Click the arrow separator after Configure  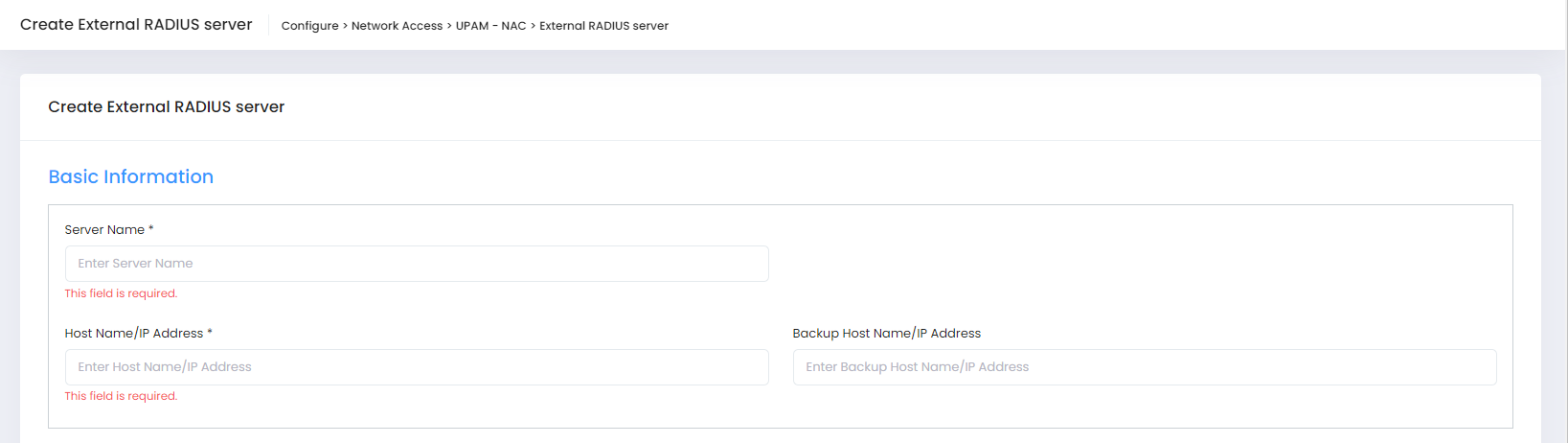click(345, 26)
